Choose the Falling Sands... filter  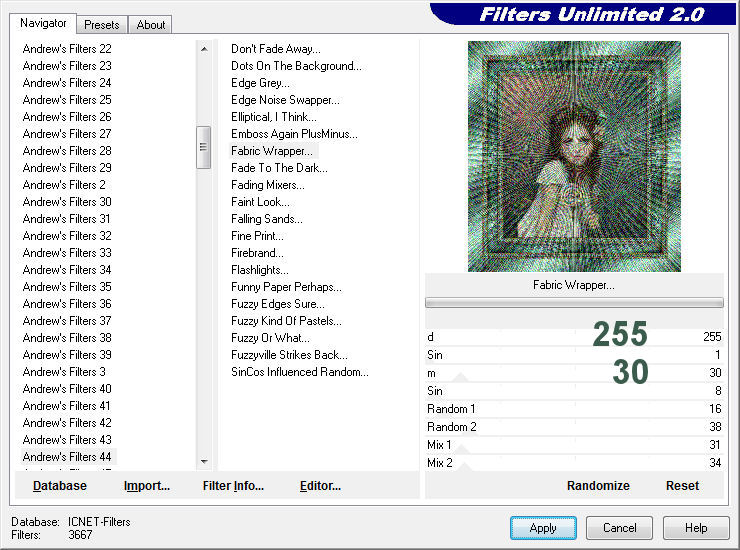tap(267, 219)
